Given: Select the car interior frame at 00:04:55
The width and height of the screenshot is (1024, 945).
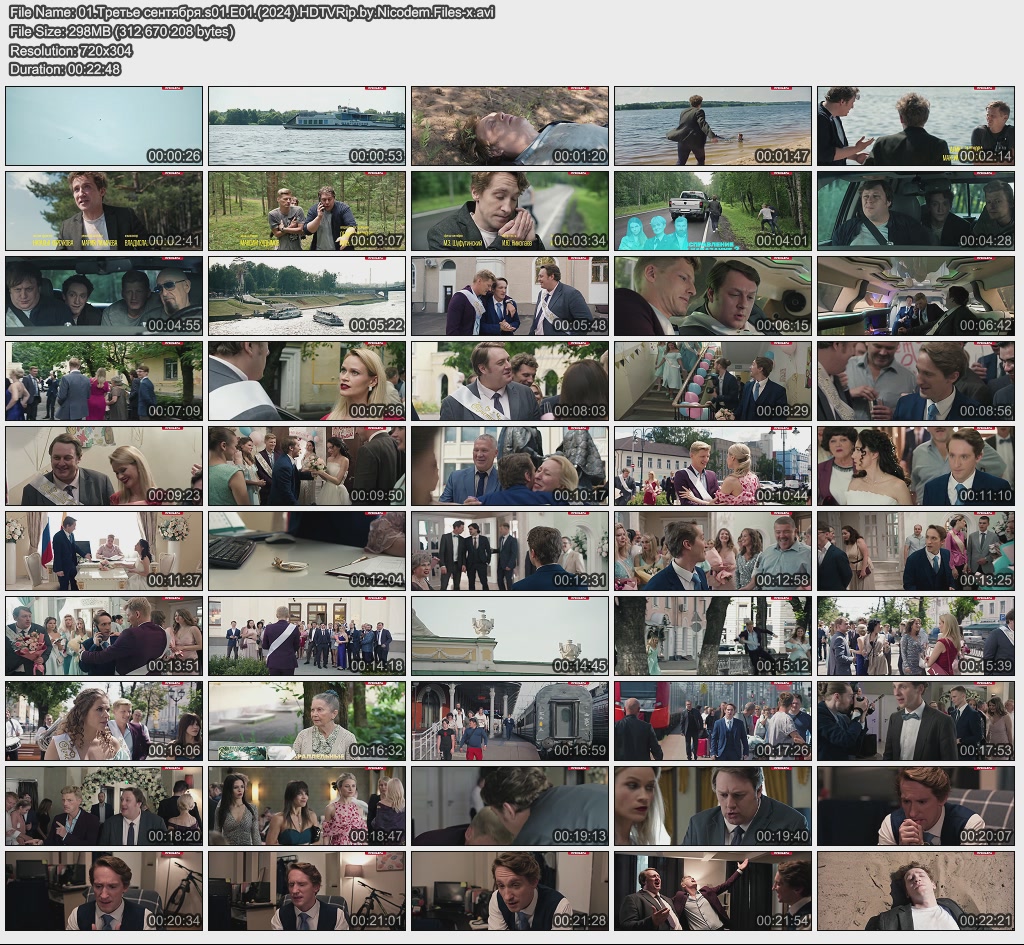Looking at the screenshot, I should (x=104, y=296).
